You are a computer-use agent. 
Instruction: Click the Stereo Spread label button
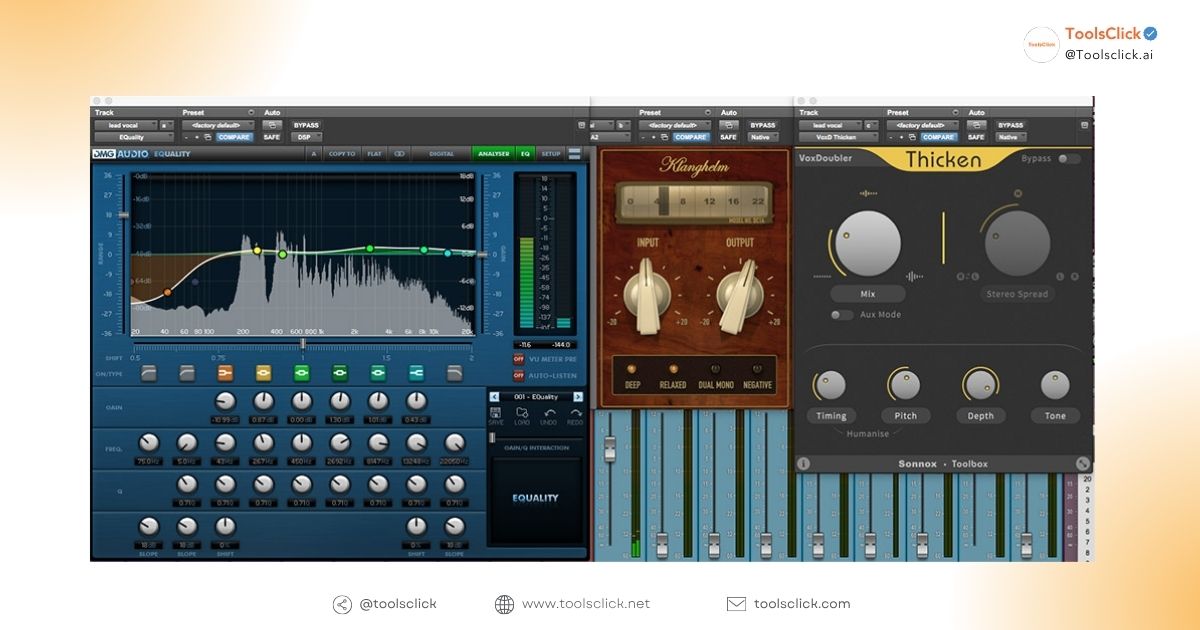coord(1017,294)
